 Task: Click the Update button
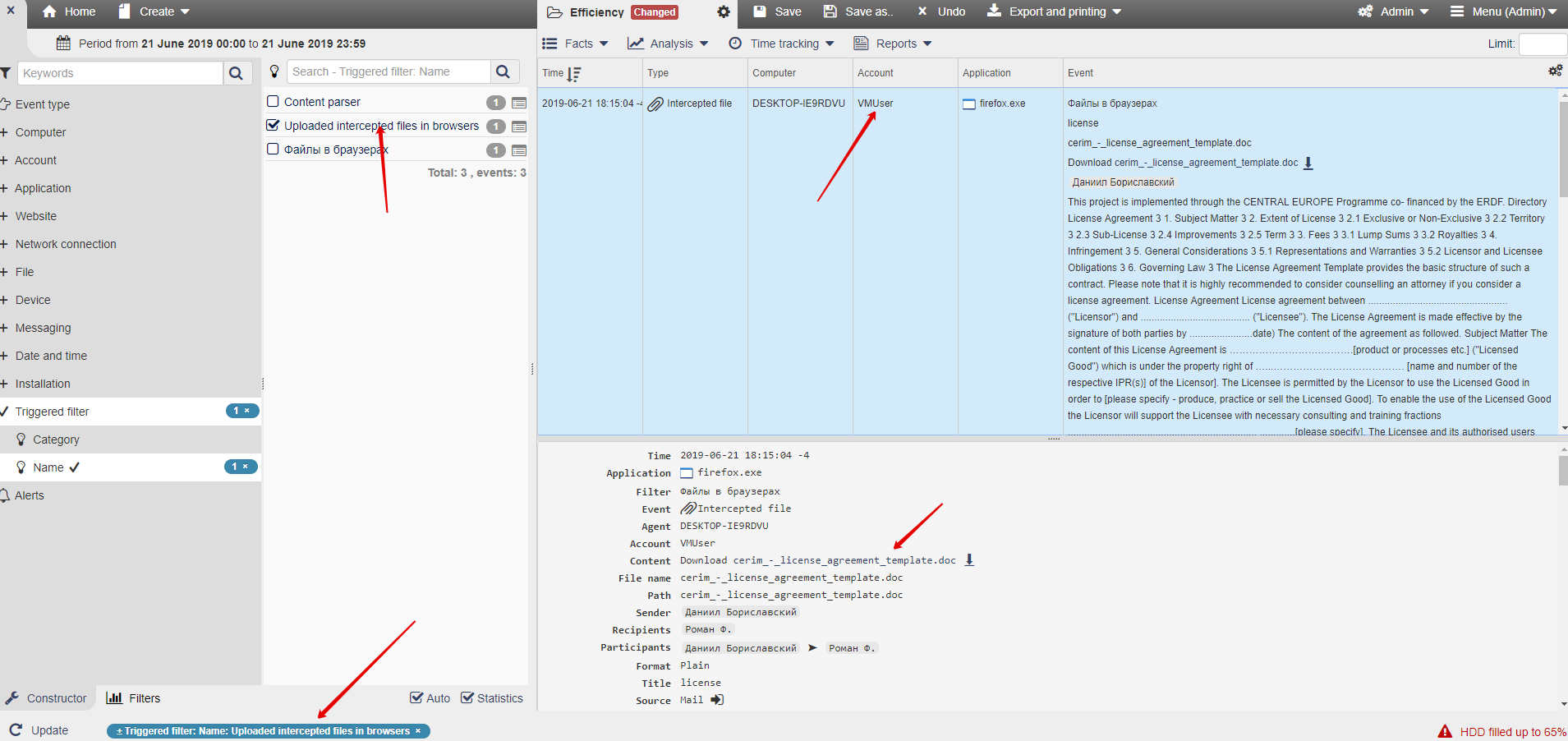coord(39,730)
